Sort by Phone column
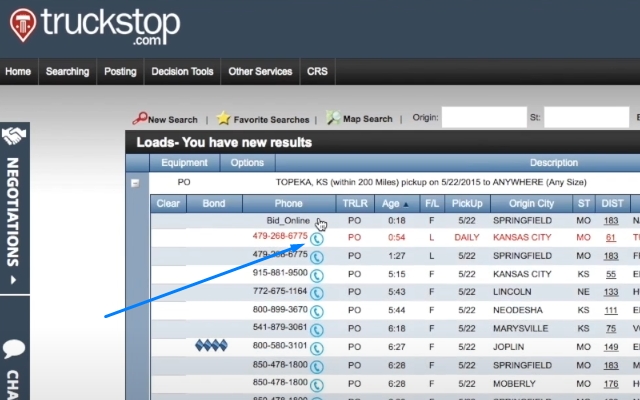Screen dimensions: 640x400 (x=289, y=204)
